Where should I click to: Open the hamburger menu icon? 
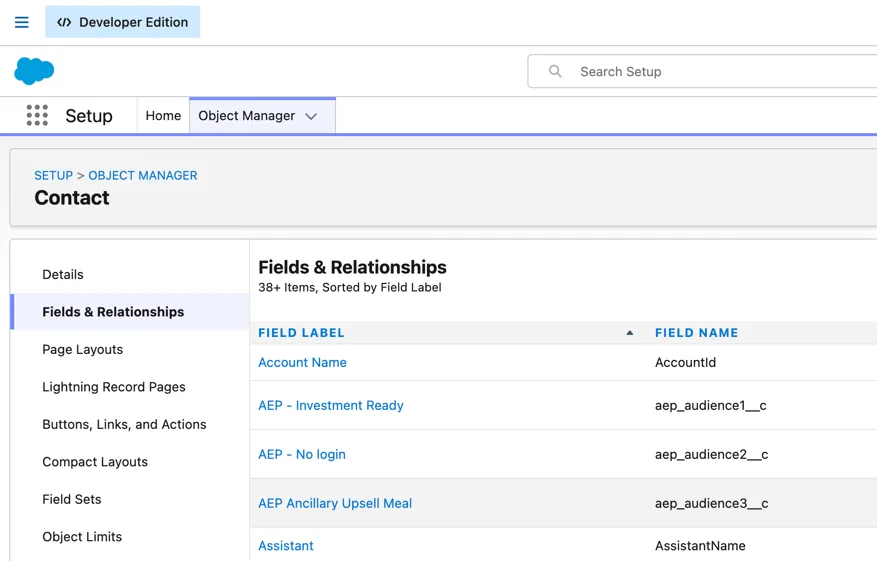point(21,22)
